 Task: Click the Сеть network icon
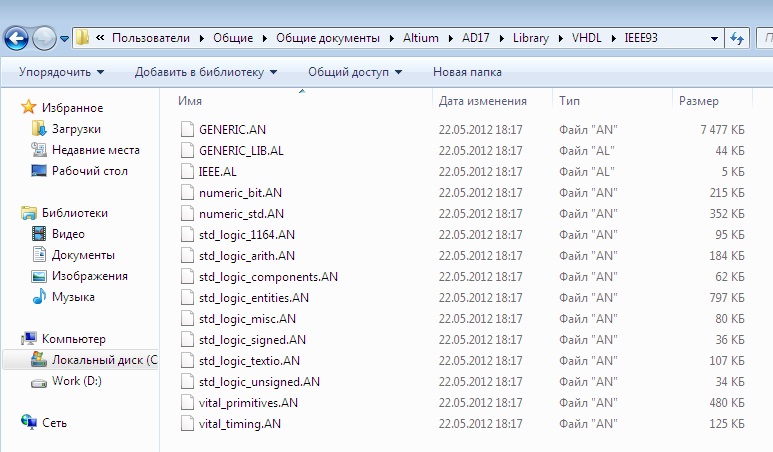coord(28,423)
